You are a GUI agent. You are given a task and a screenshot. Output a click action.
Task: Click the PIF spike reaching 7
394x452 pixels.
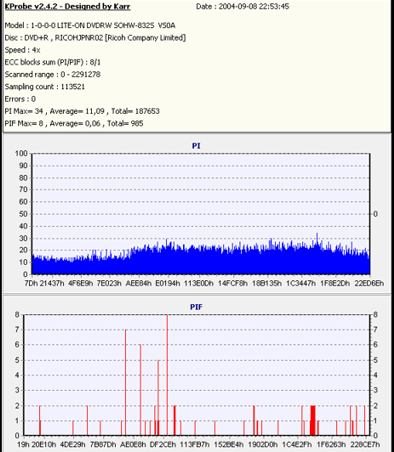[x=125, y=382]
